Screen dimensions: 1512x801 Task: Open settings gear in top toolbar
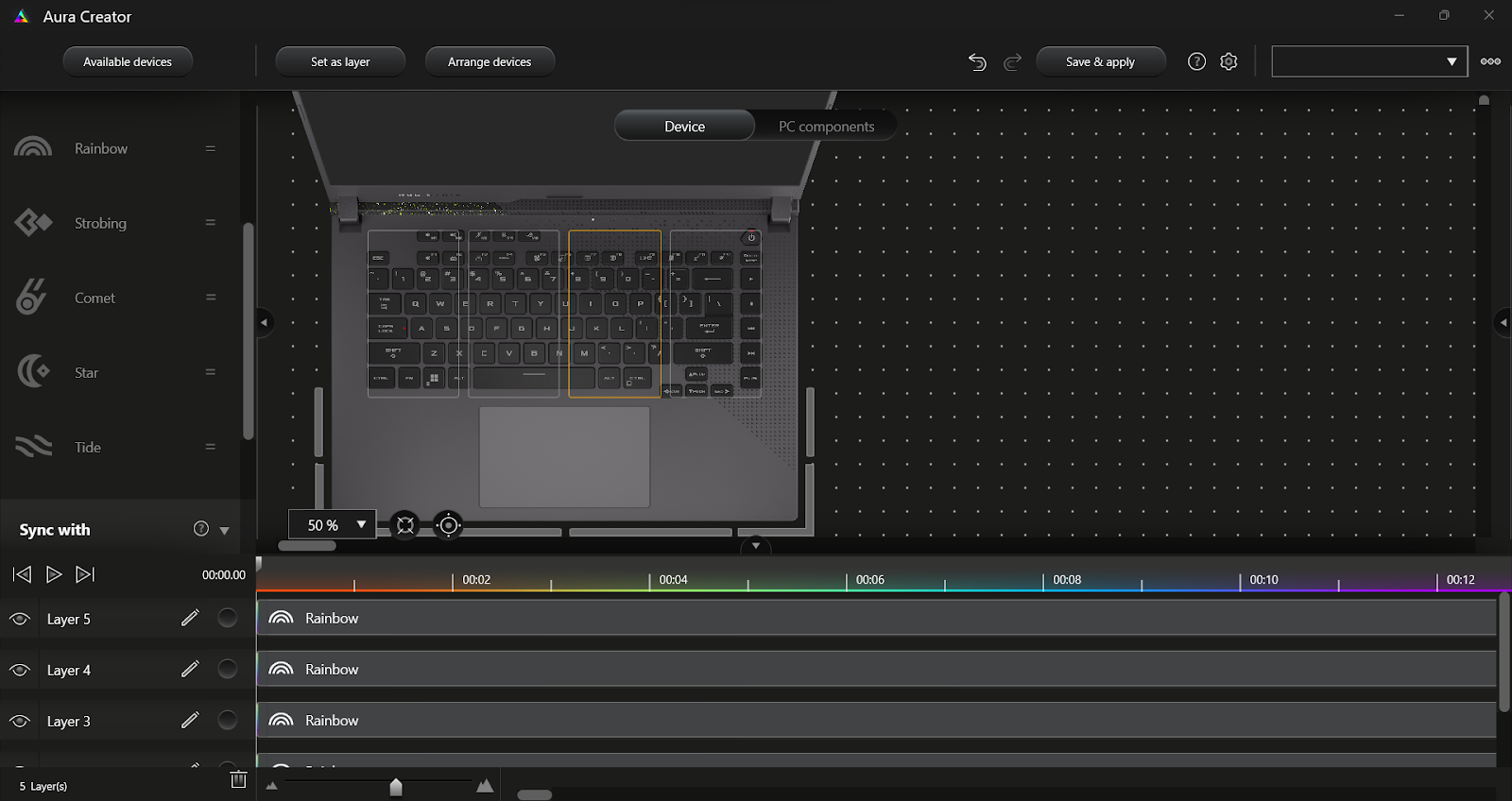1228,61
